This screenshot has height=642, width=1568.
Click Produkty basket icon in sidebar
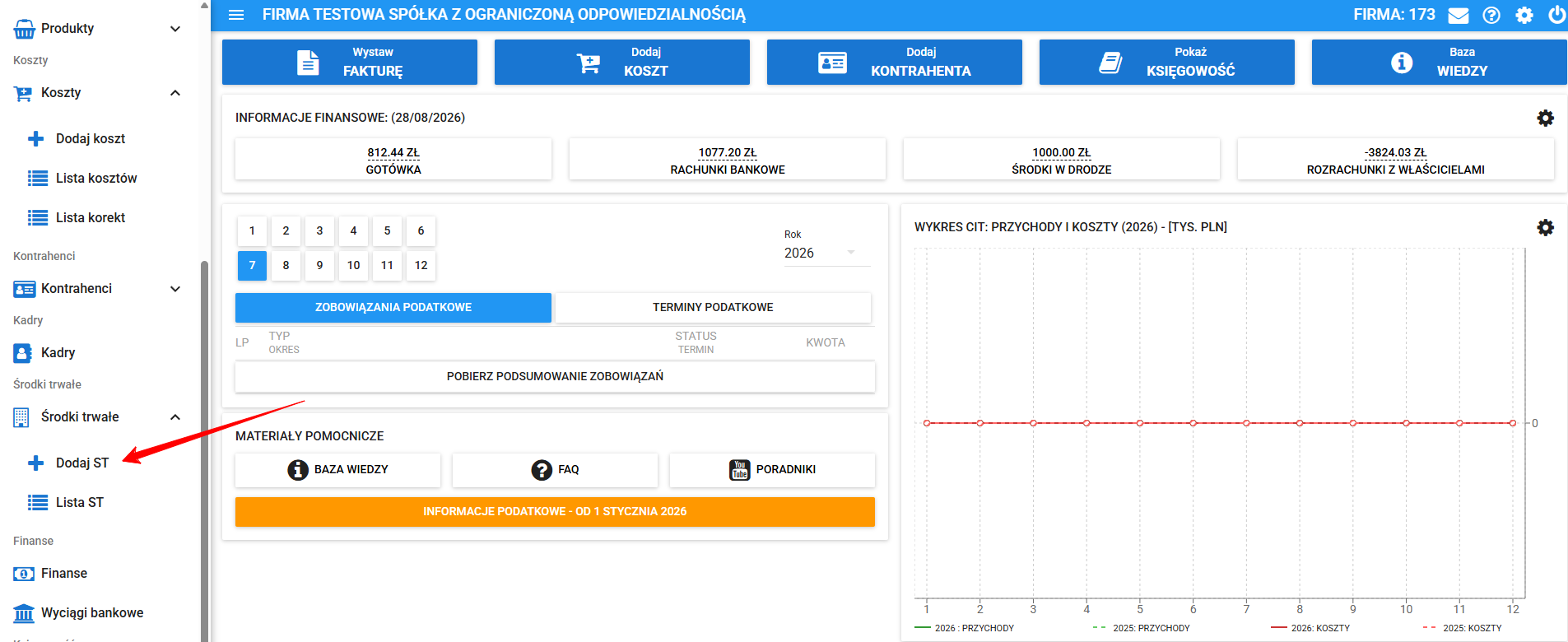[25, 29]
